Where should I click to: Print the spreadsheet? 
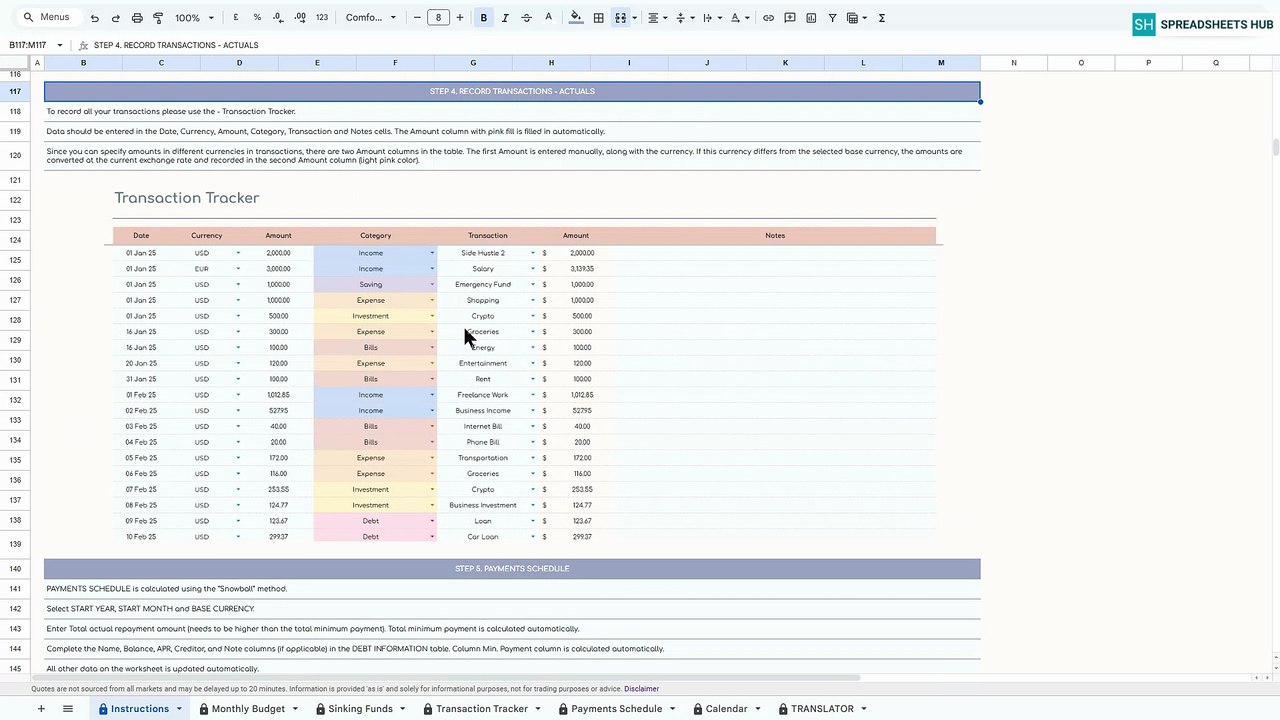(x=137, y=18)
